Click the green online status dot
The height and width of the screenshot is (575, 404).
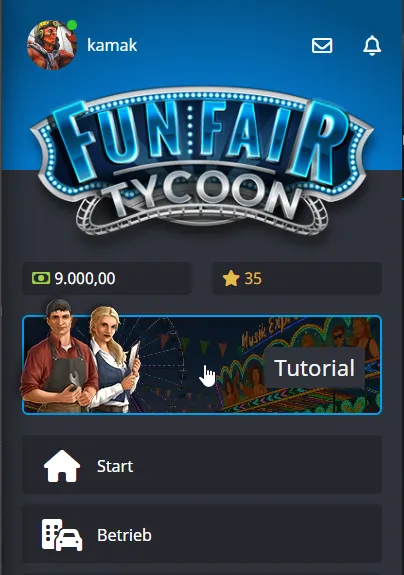point(72,25)
